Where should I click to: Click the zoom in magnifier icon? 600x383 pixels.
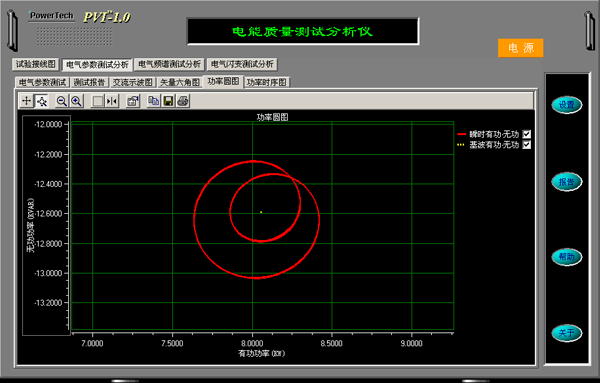[77, 101]
